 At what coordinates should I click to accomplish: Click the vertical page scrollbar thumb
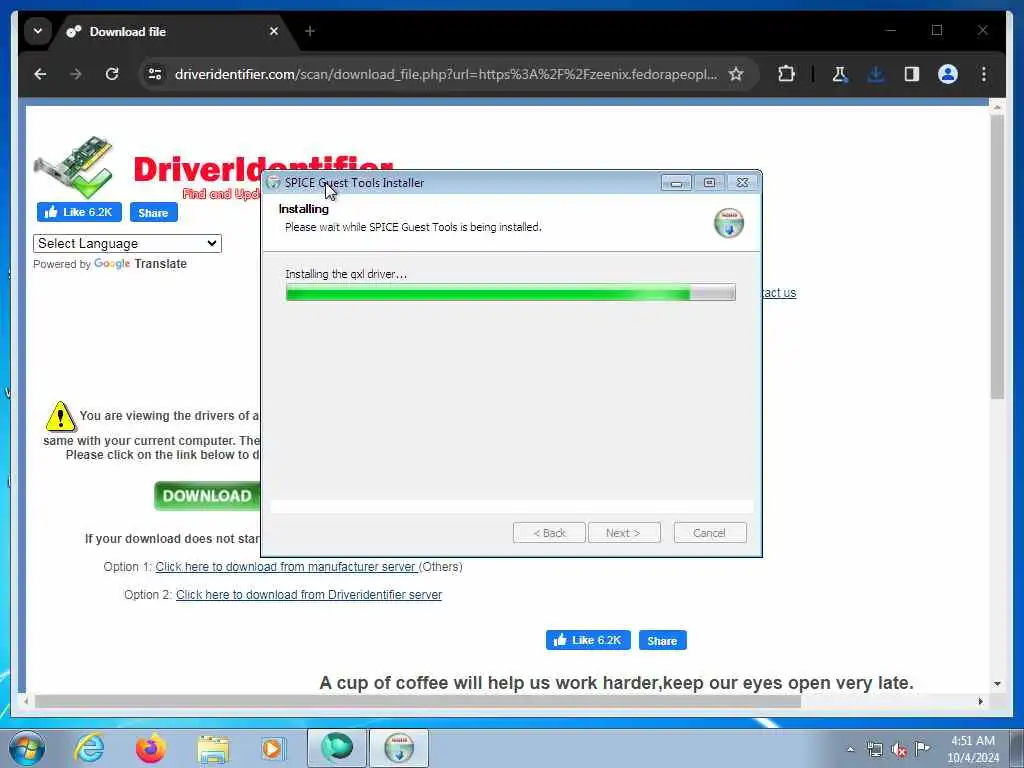[997, 257]
